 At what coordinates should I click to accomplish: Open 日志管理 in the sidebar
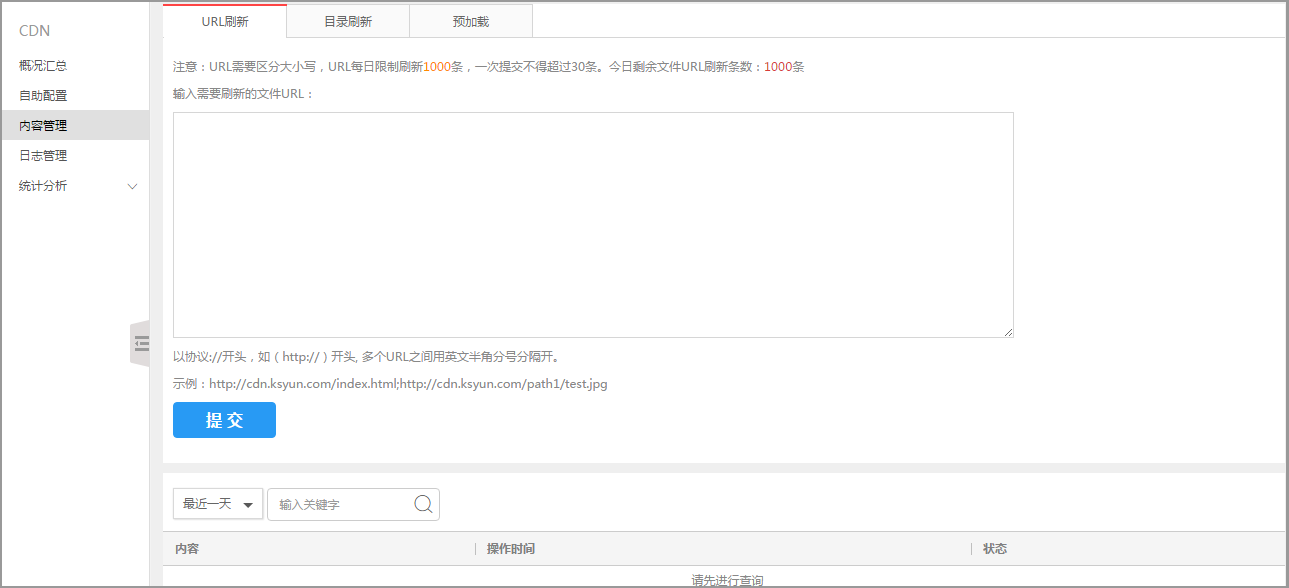(x=43, y=156)
